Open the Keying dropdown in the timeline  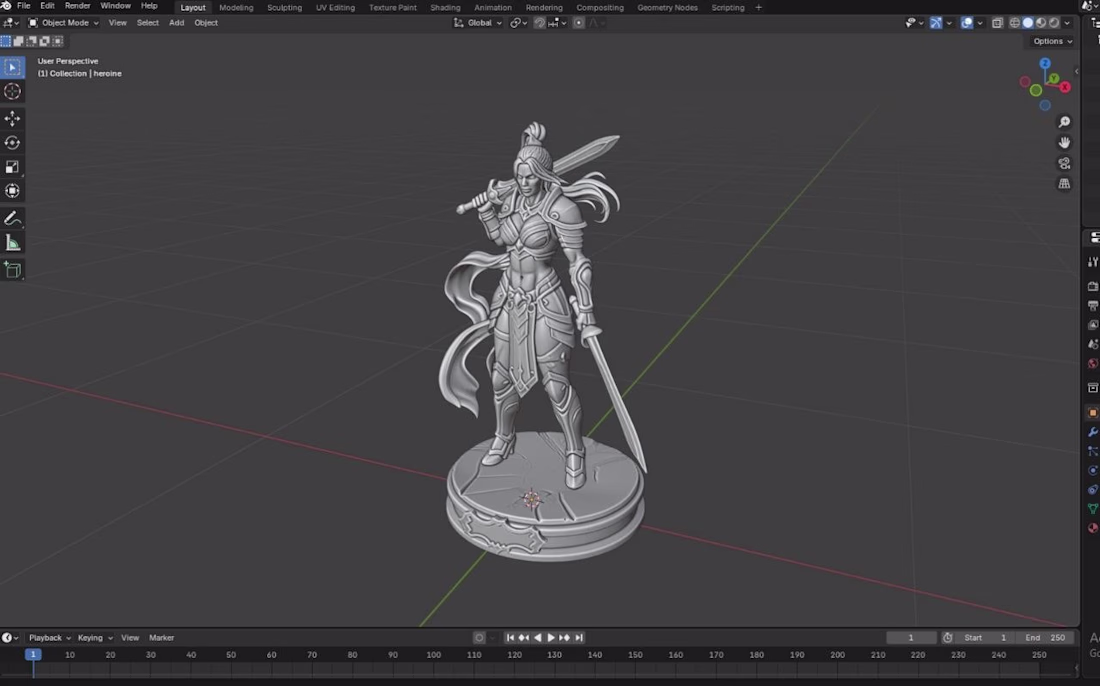(x=95, y=638)
